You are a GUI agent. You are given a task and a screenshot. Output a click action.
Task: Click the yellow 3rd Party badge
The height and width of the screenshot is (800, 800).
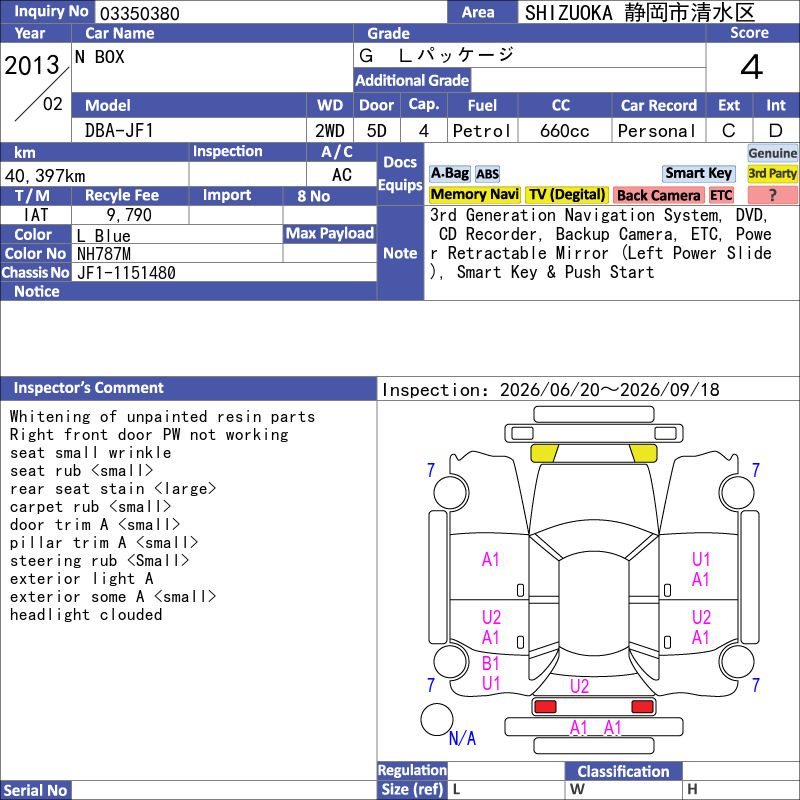[772, 173]
